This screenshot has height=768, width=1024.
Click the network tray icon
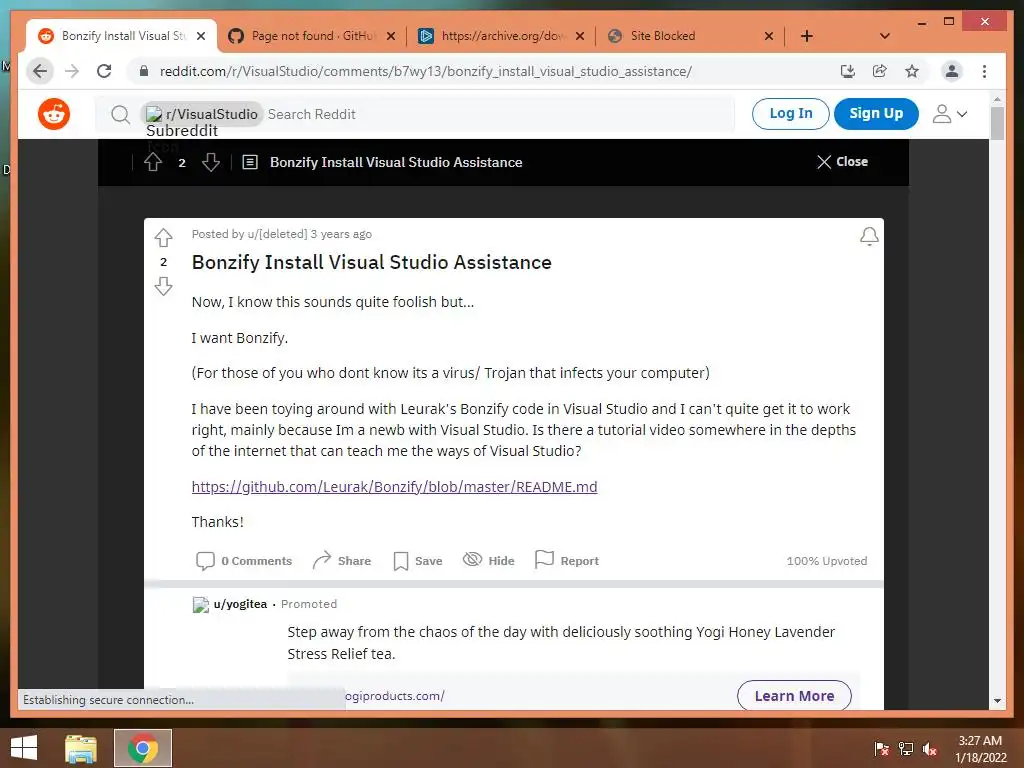point(906,749)
